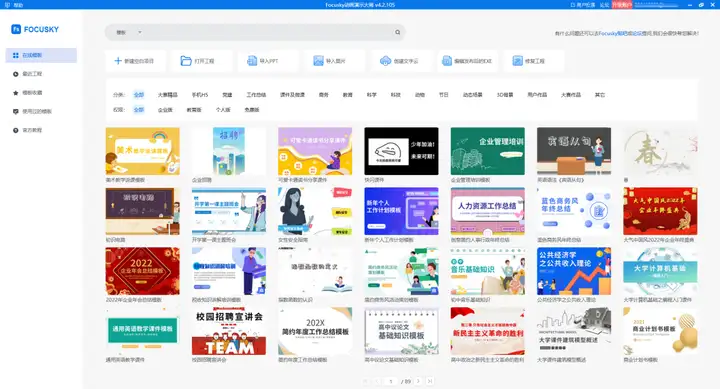Screen dimensions: 720x389
Task: Select the 教育 category
Action: [x=348, y=95]
